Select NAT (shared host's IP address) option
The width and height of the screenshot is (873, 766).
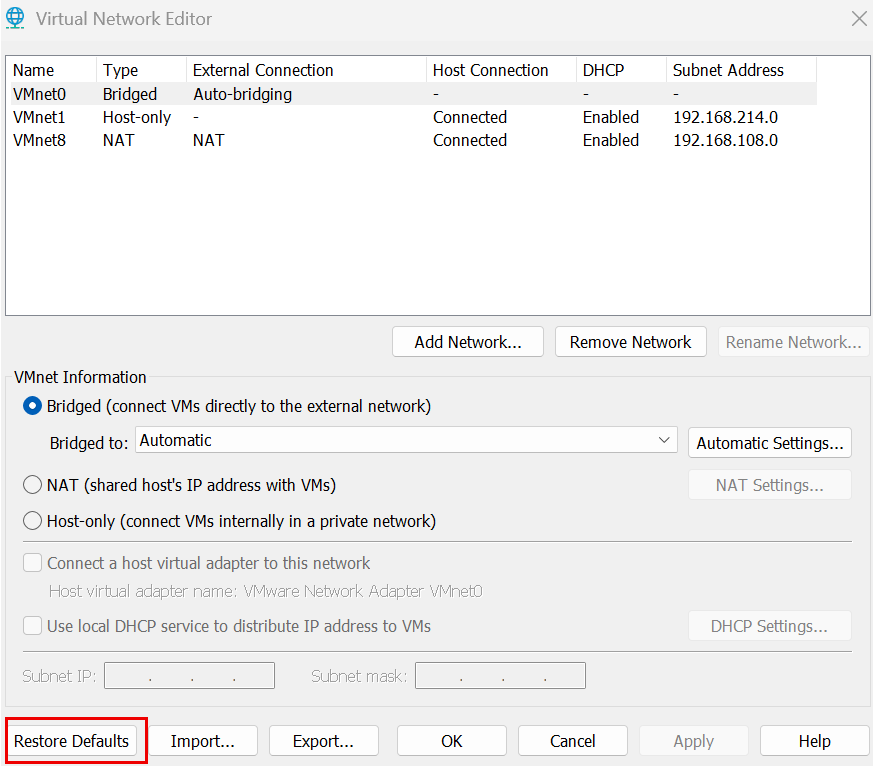(x=32, y=485)
